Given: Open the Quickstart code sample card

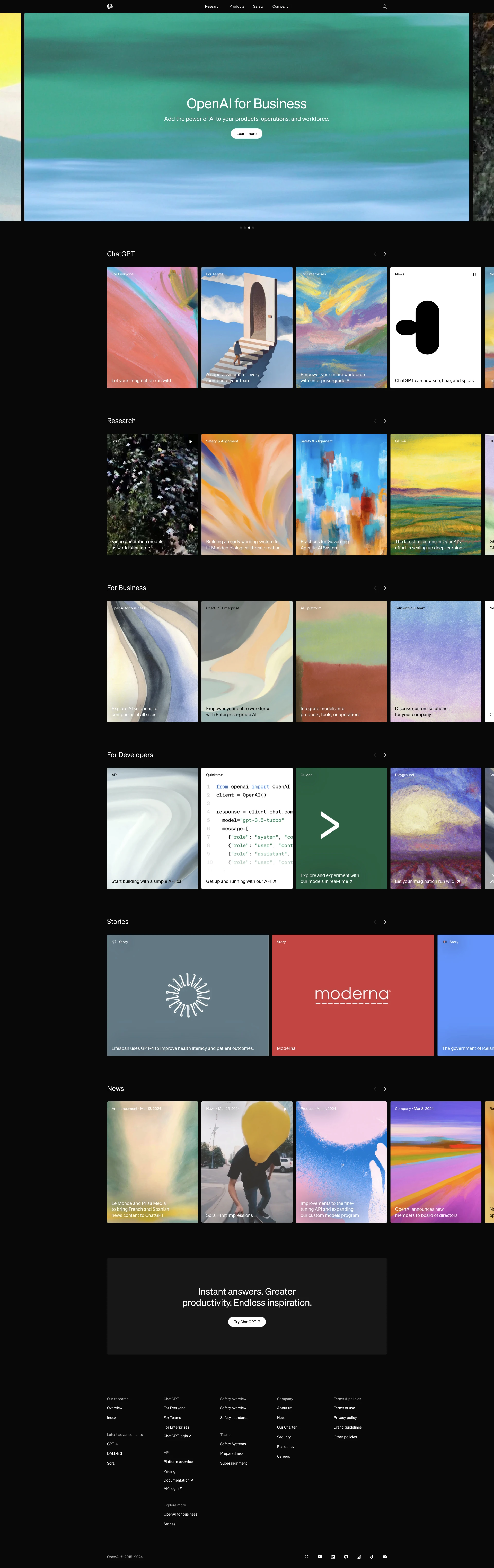Looking at the screenshot, I should point(247,828).
